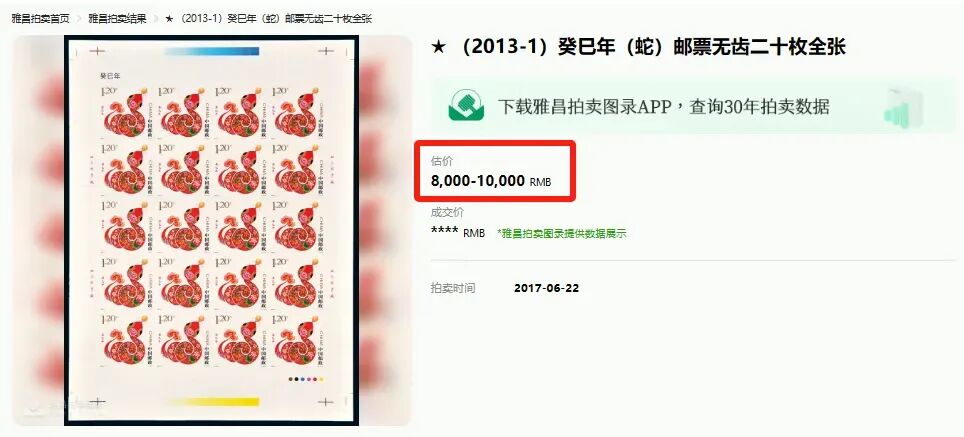Screen dimensions: 964x437
Task: Click the hidden **** RMB final price
Action: point(457,232)
